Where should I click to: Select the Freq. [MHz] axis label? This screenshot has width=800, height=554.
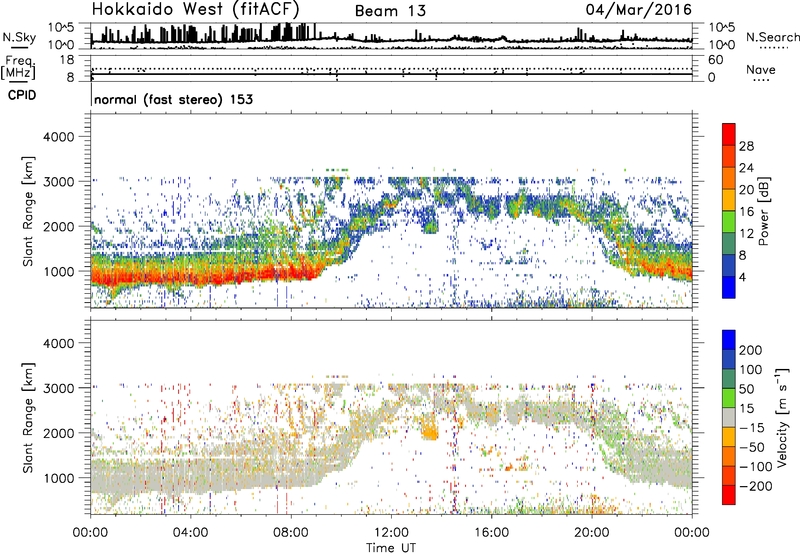tap(18, 68)
